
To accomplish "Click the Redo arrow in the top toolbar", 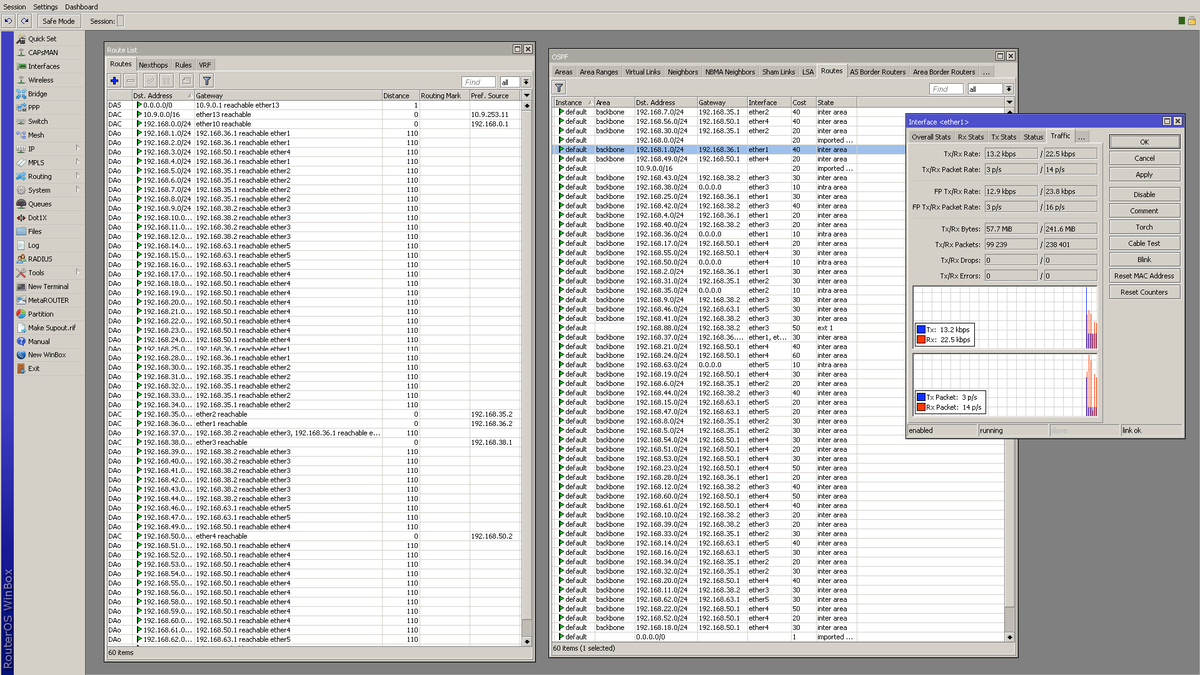I will pos(24,20).
